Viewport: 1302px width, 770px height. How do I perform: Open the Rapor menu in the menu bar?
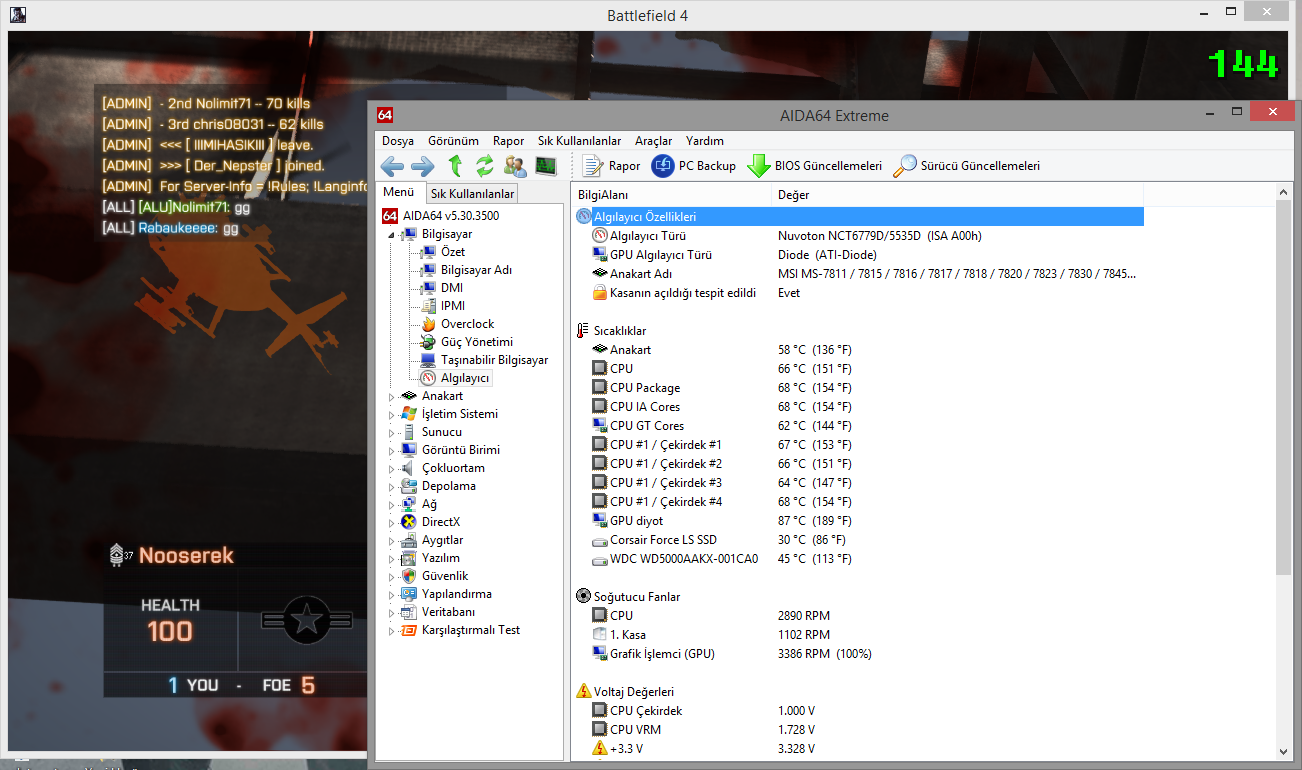point(508,141)
